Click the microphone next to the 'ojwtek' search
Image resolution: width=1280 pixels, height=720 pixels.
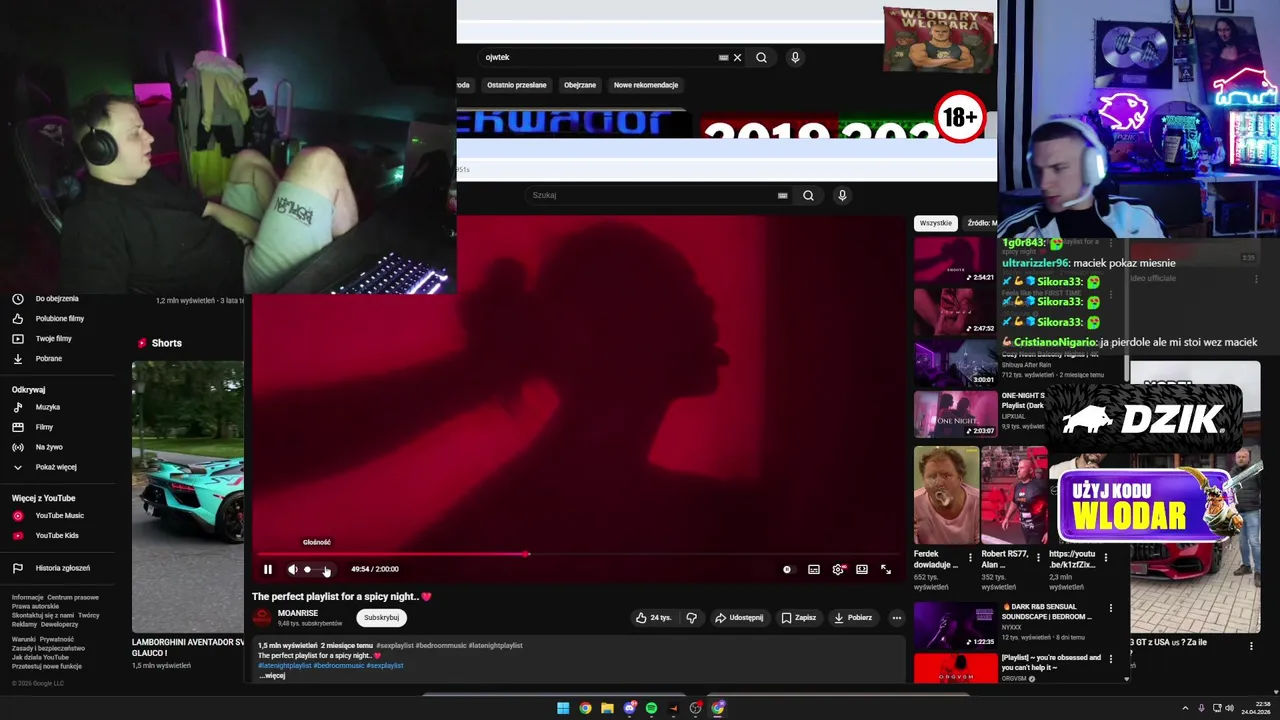point(795,58)
